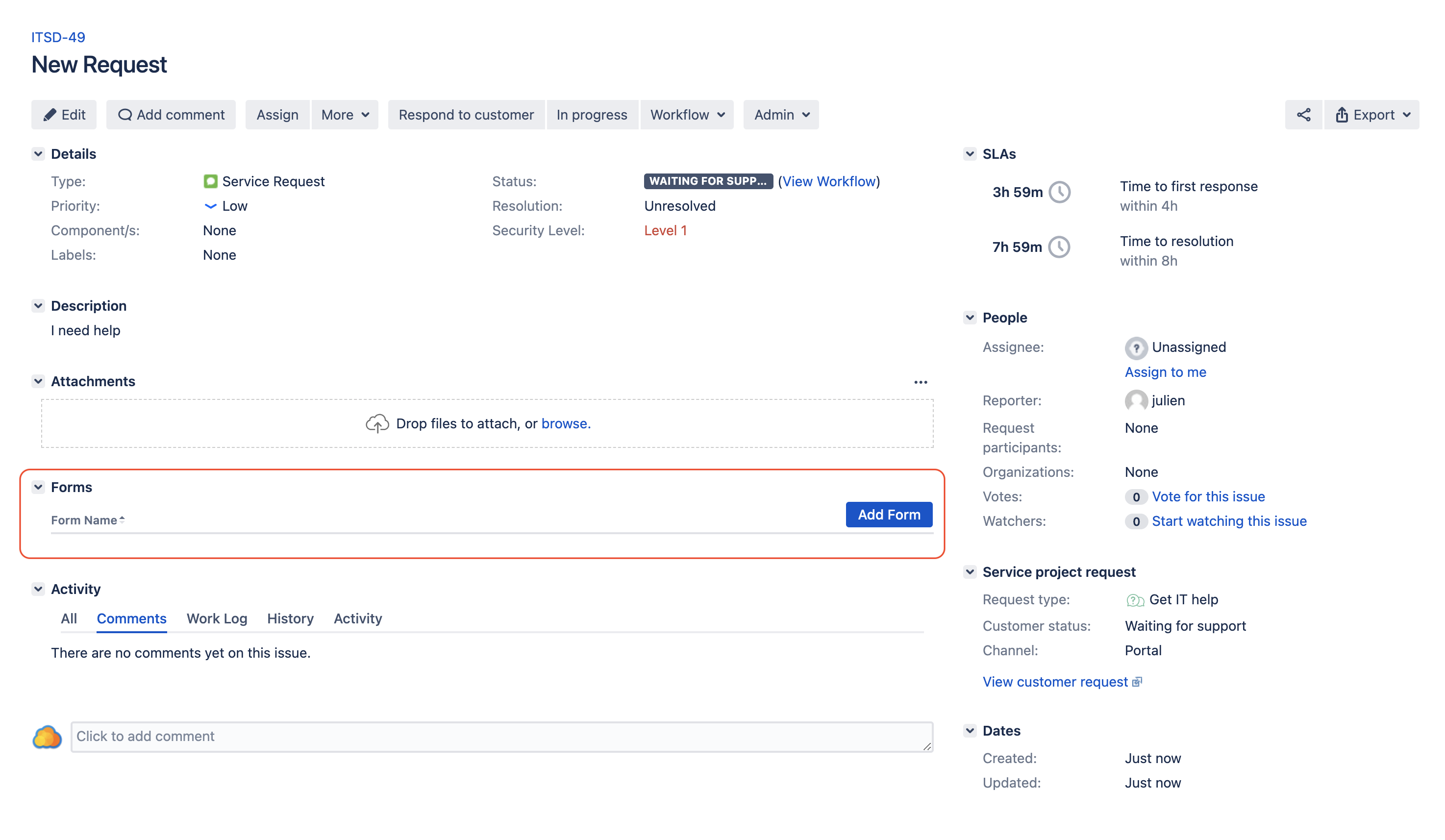Click the Attachments three-dots menu icon
Viewport: 1445px width, 840px height.
point(921,382)
